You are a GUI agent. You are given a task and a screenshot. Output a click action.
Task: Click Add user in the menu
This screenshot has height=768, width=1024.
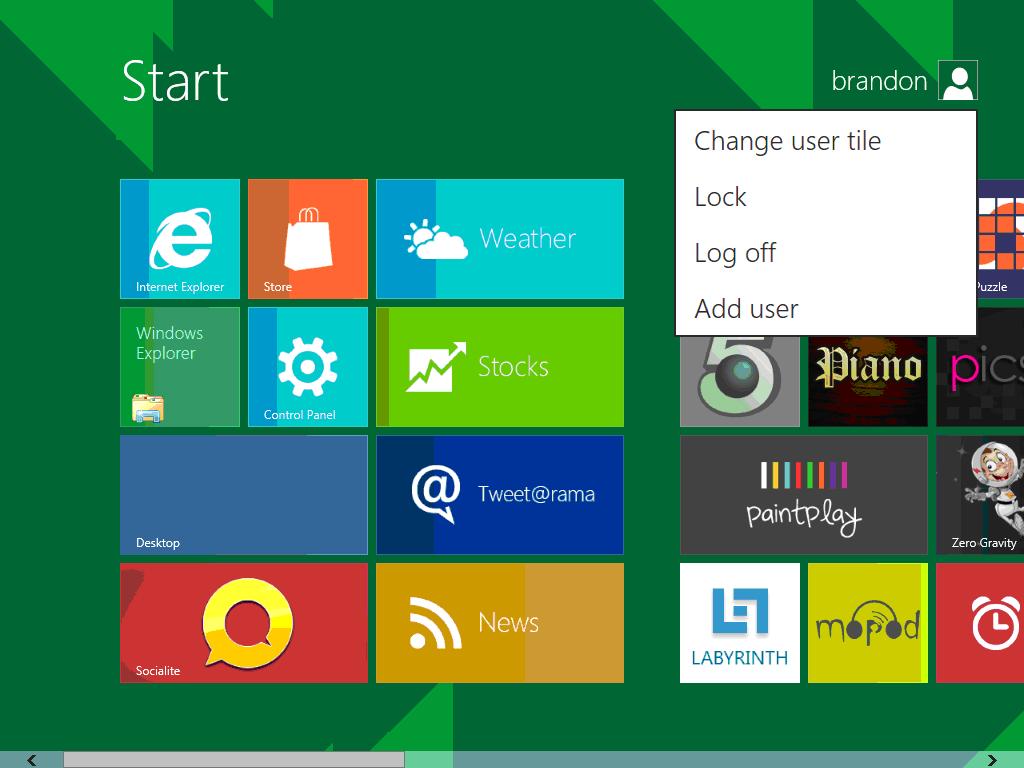746,309
